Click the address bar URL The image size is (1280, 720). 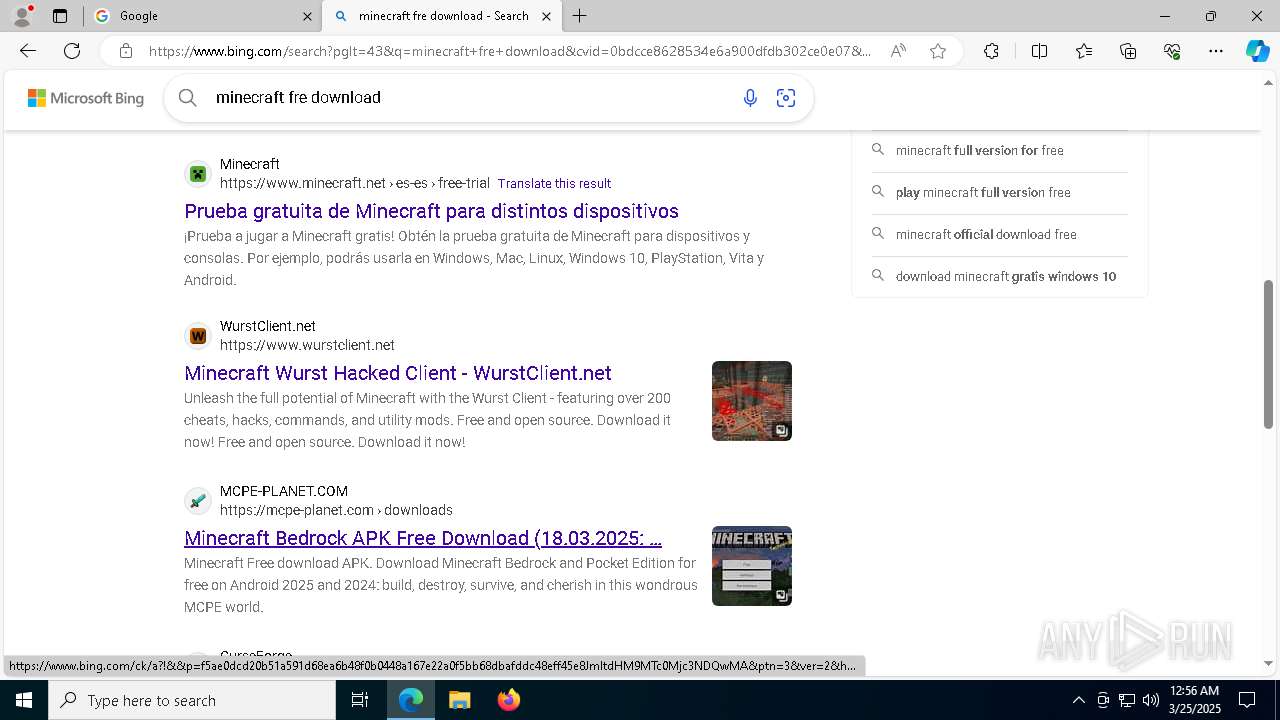(510, 51)
